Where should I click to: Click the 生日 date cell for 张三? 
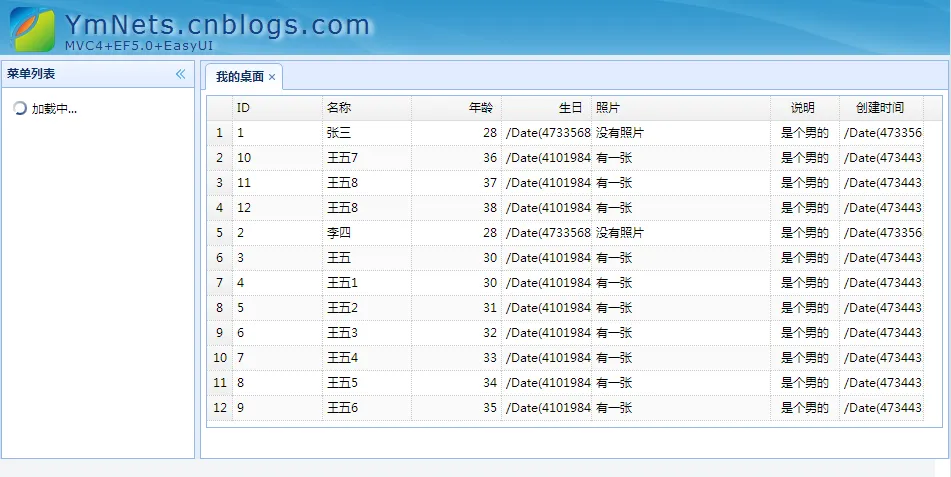[548, 133]
